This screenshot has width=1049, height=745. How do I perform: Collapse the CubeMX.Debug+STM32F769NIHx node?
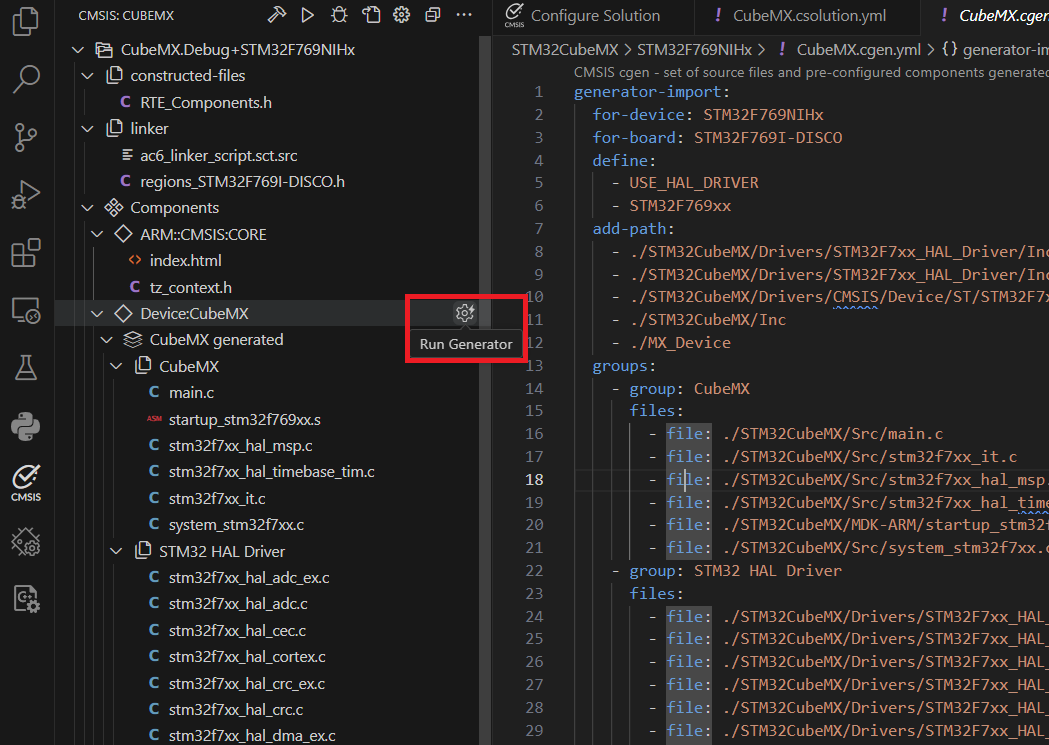pyautogui.click(x=78, y=50)
